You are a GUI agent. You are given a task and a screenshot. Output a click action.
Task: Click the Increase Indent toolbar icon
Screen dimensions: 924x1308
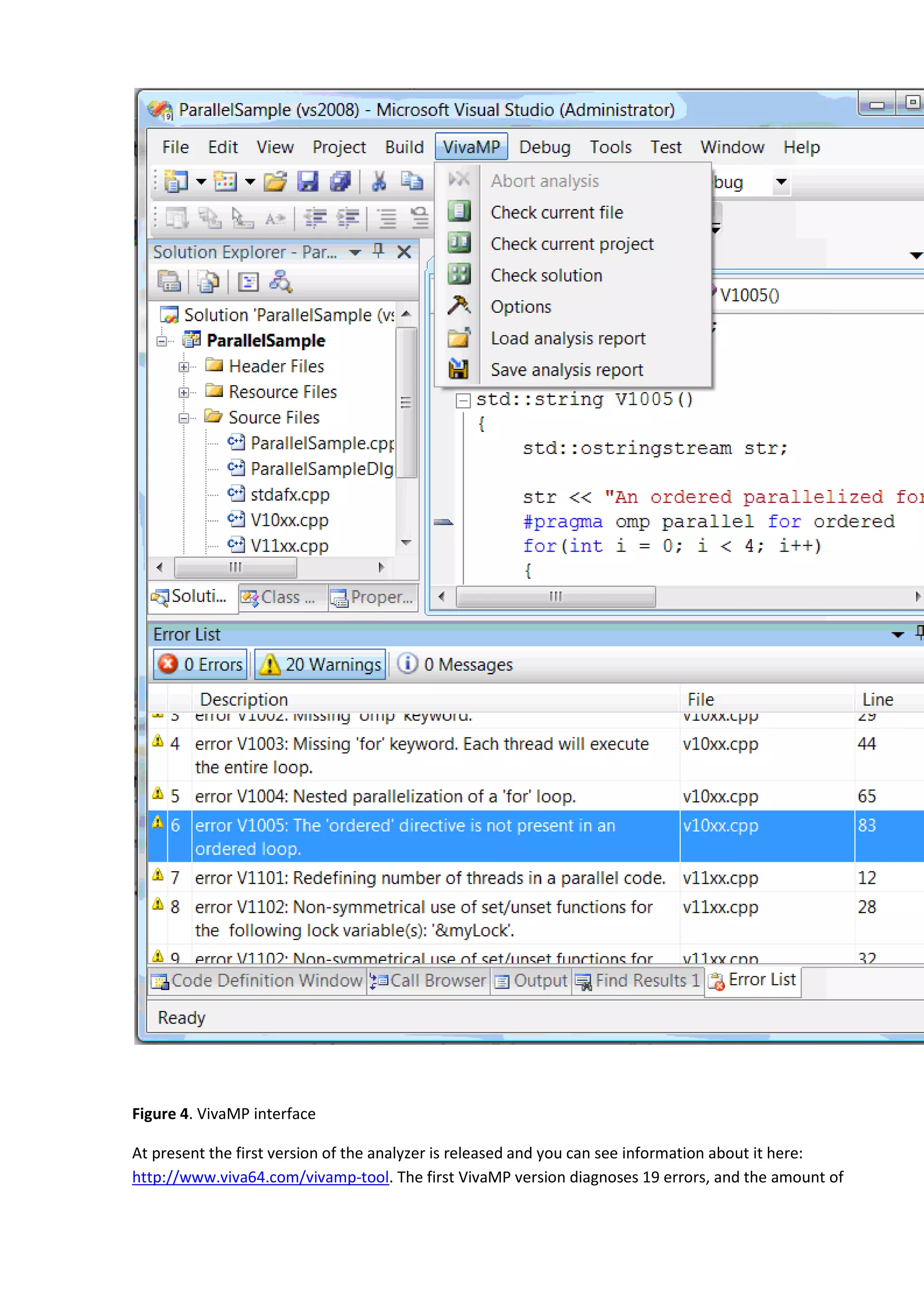[348, 218]
